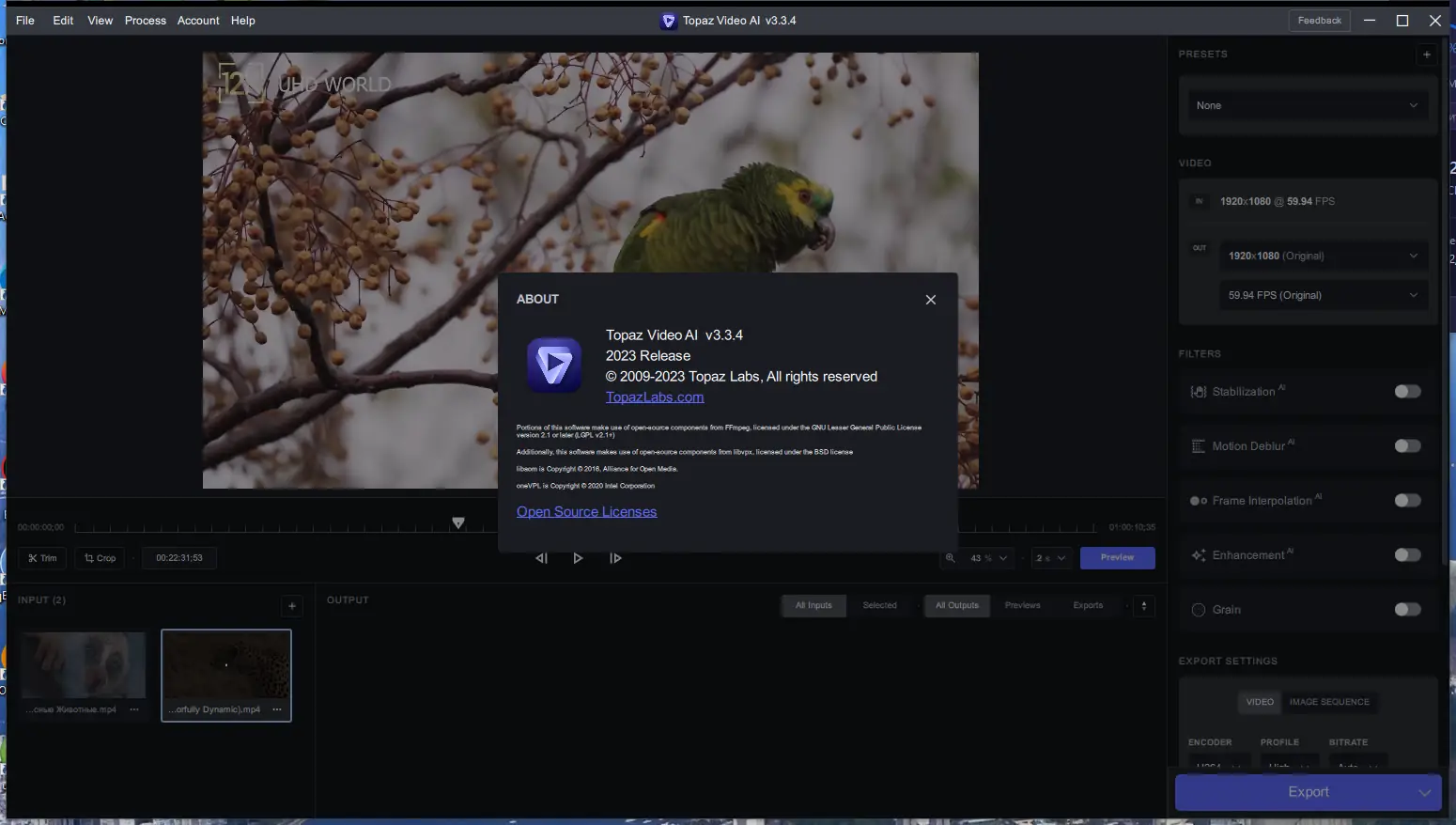Click the Enhancement sparkle icon
This screenshot has height=825, width=1456.
1199,555
